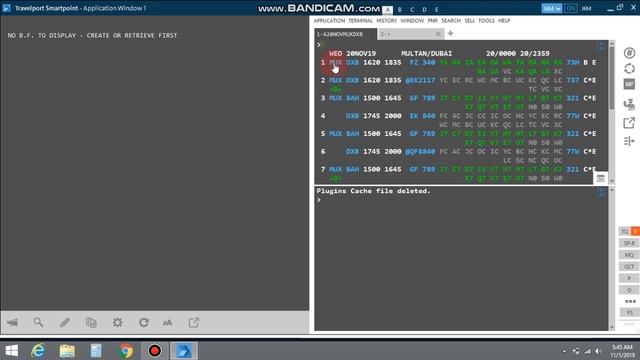Click the three dots more quick commands button
Screen dimensions: 640x360
point(630,301)
